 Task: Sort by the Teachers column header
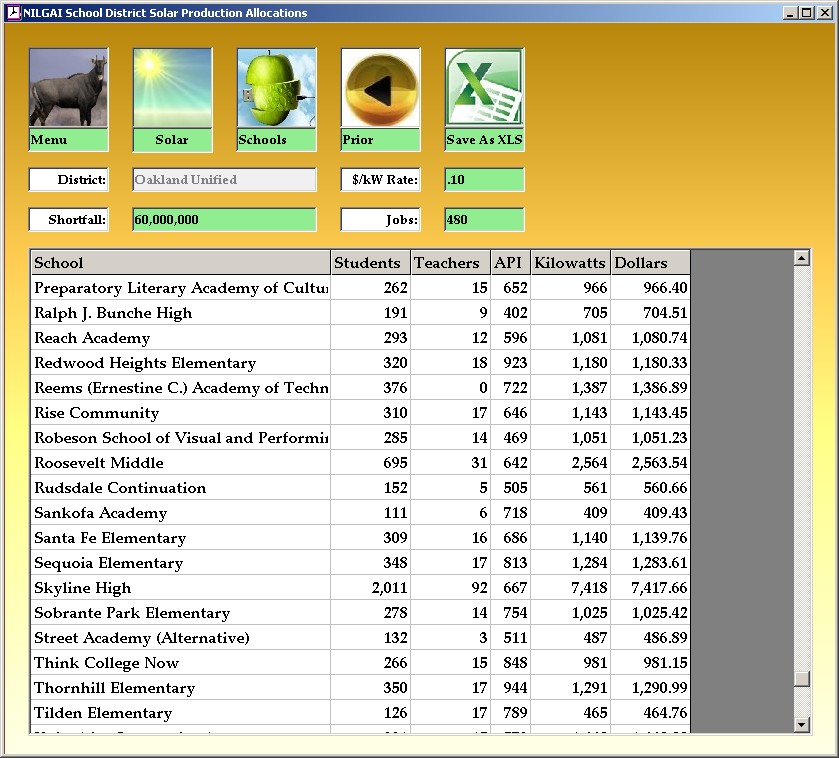(x=450, y=263)
